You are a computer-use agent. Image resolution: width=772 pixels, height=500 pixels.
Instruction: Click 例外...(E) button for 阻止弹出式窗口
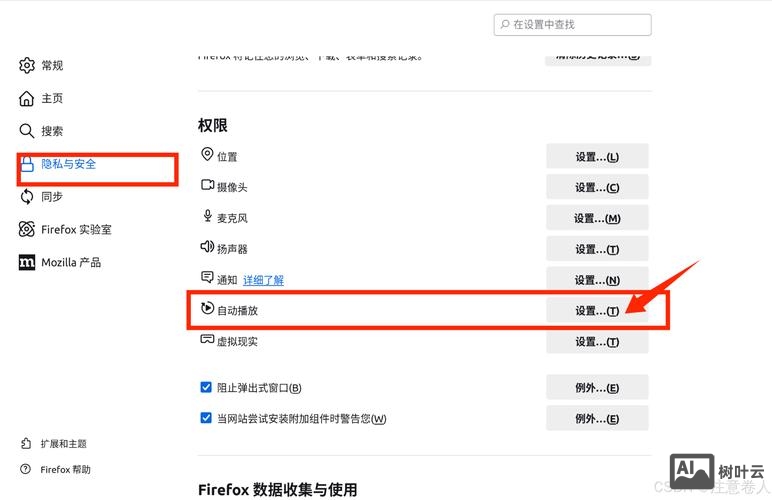(597, 388)
